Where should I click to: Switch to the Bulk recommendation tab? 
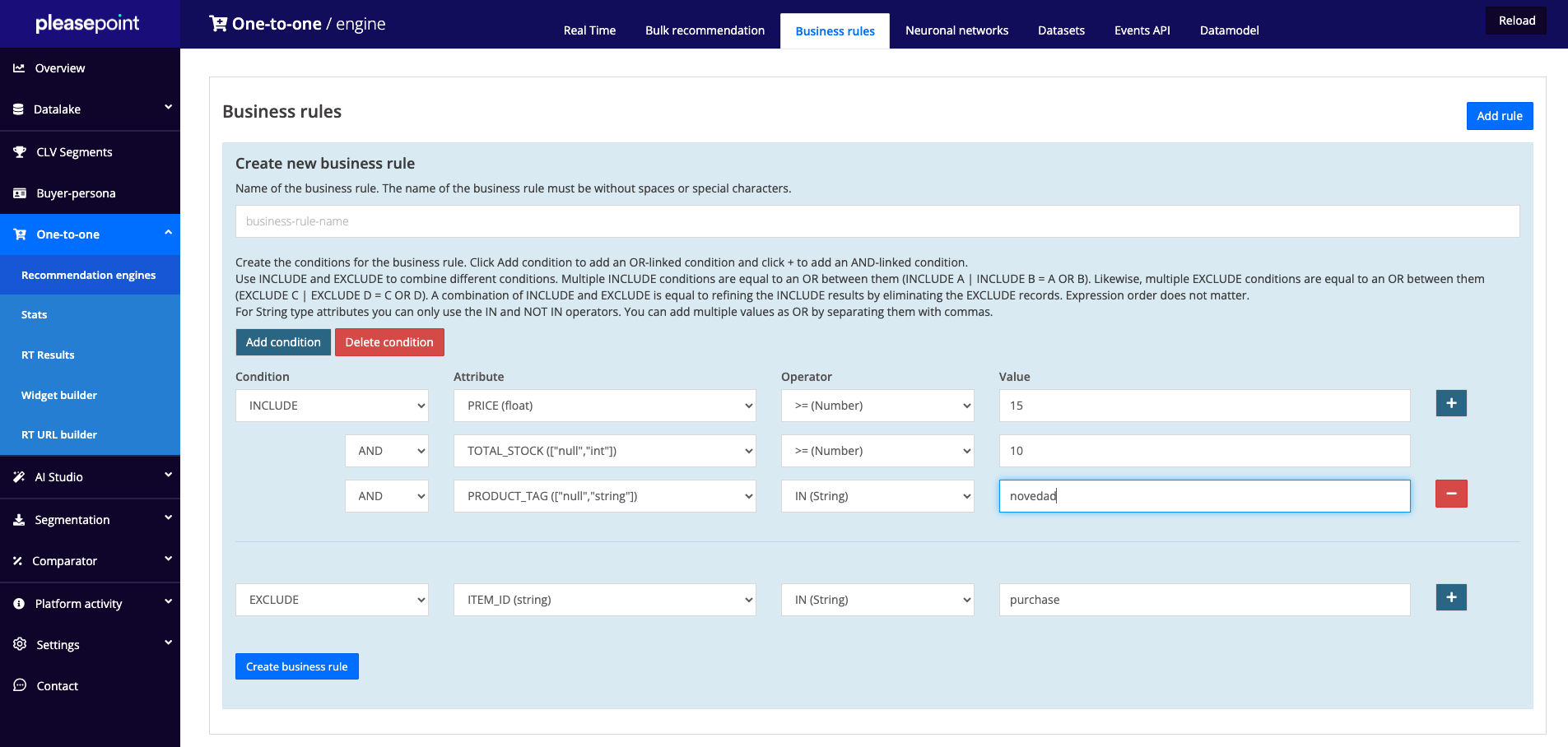(x=705, y=30)
